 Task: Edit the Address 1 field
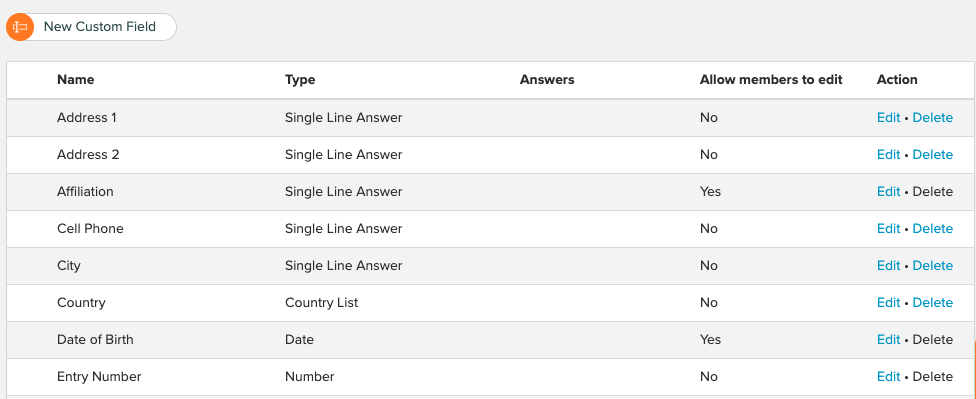pyautogui.click(x=888, y=118)
